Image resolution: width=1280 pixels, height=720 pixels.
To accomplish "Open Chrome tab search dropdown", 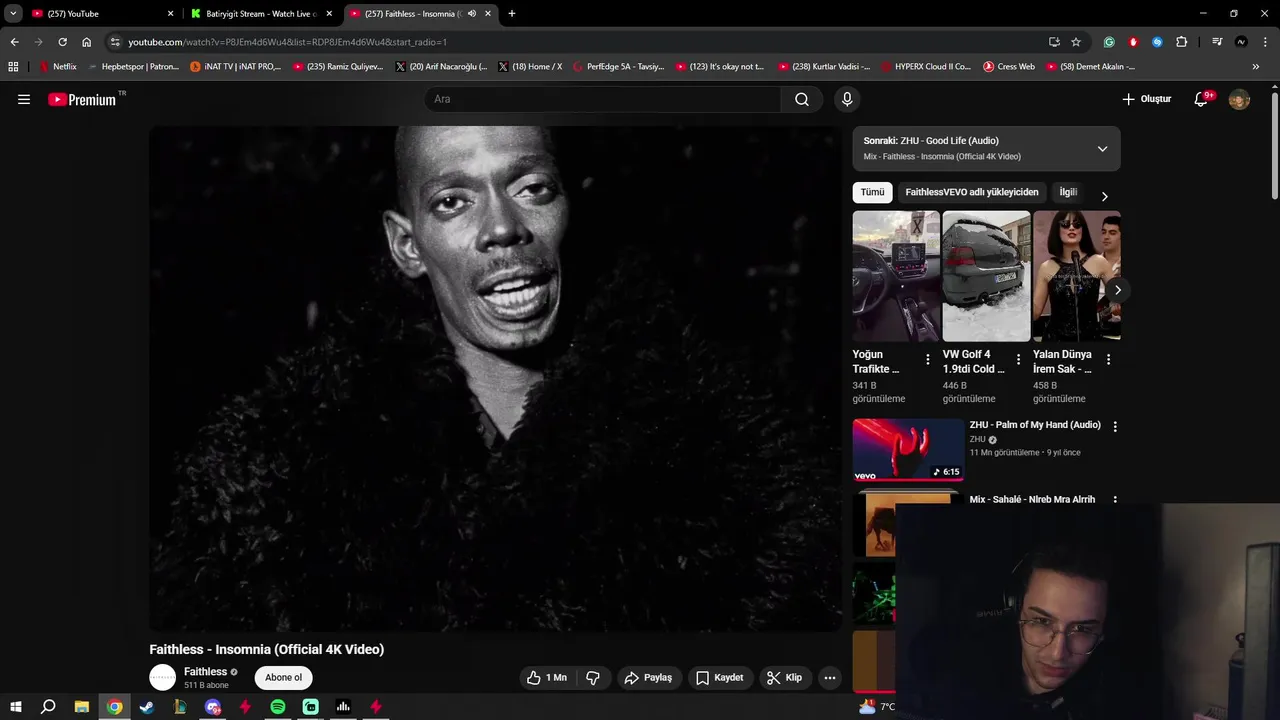I will [13, 14].
